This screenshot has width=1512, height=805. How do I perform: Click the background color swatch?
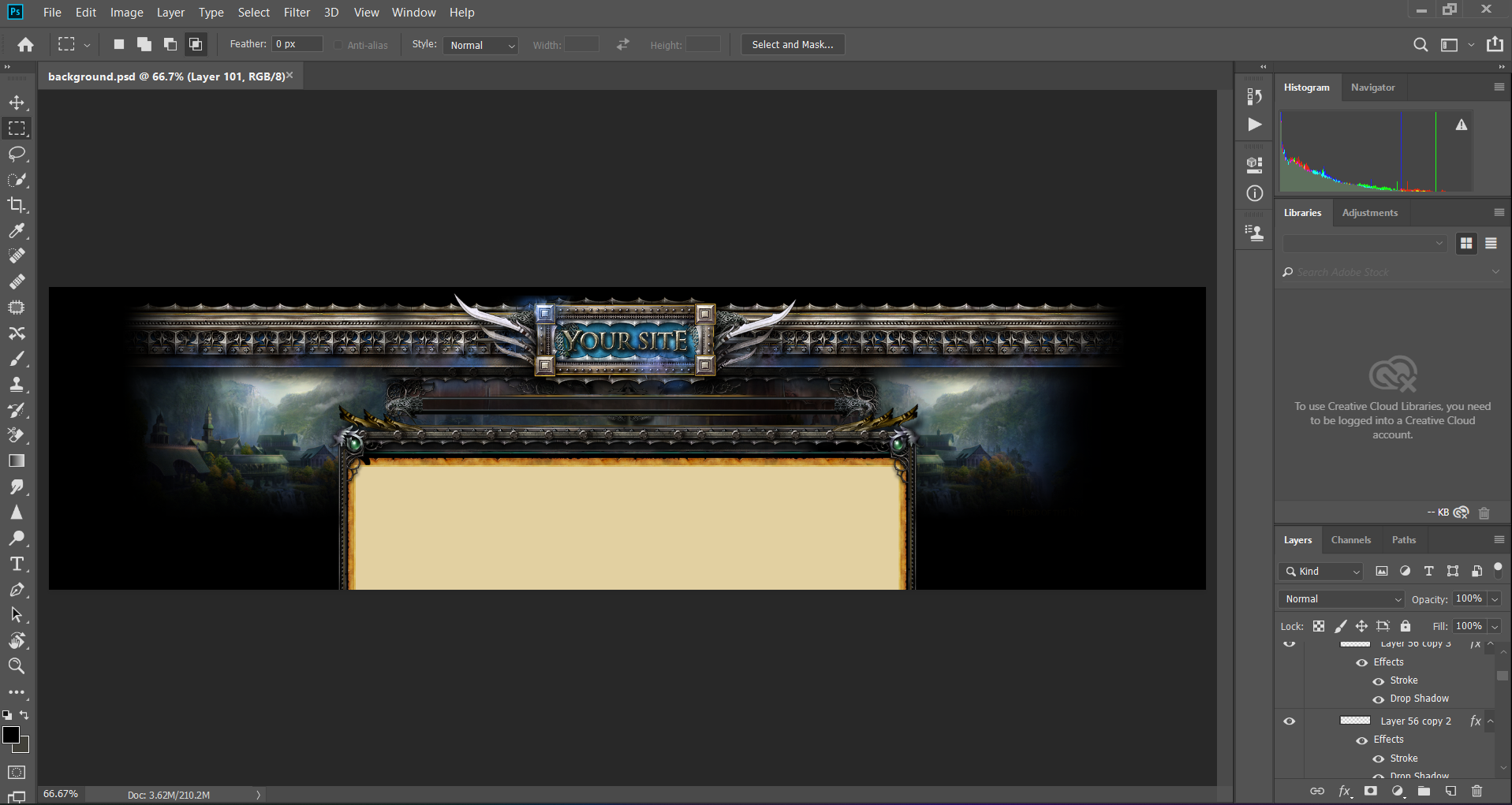[x=24, y=747]
